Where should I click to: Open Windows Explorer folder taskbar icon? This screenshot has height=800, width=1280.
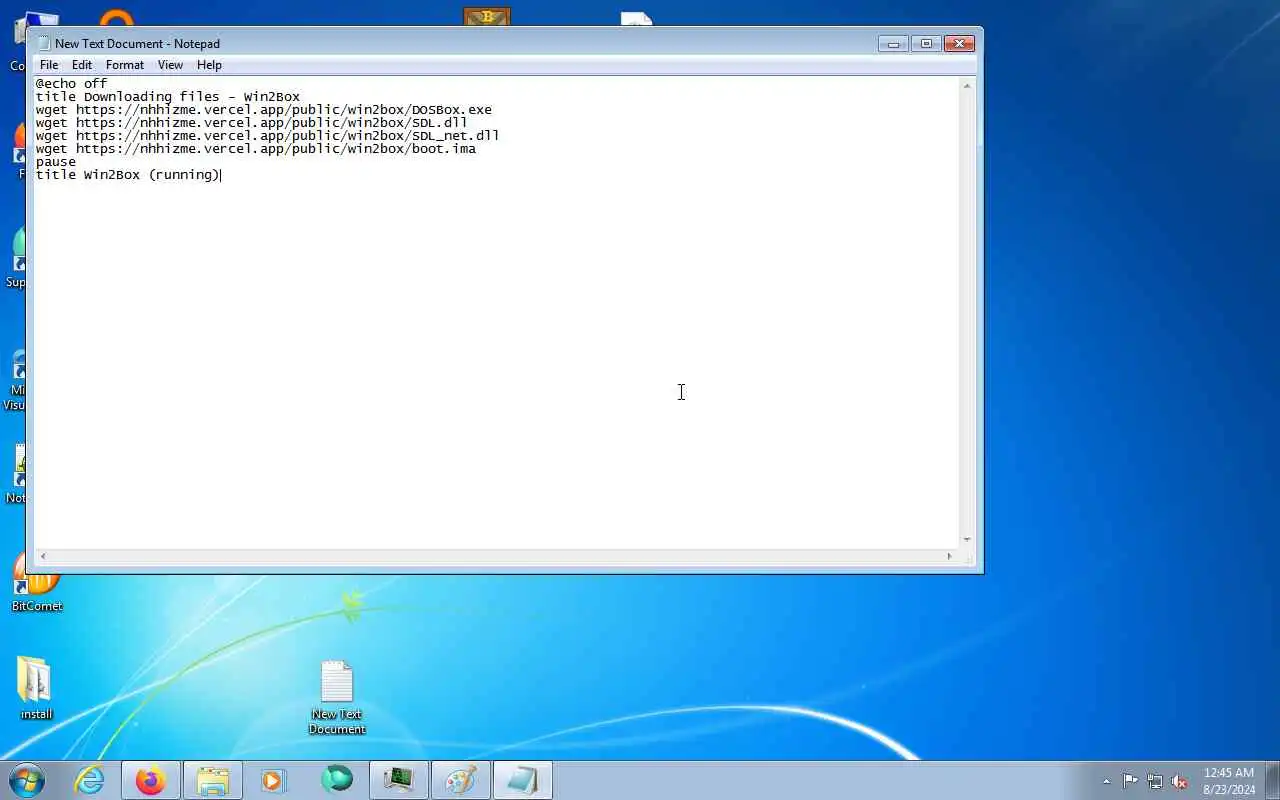(212, 780)
